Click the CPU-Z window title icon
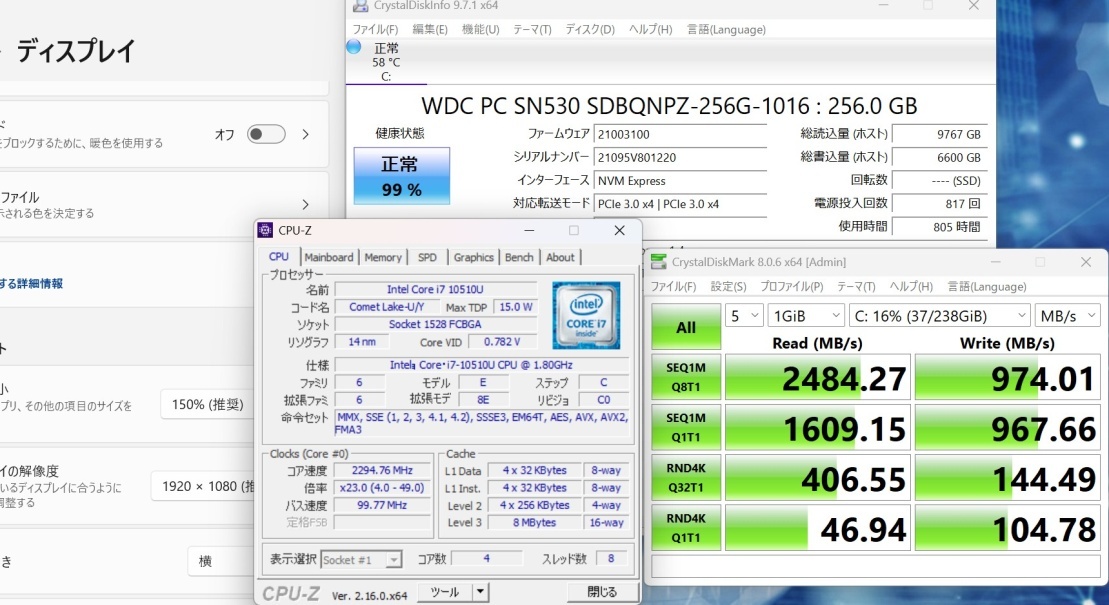The height and width of the screenshot is (605, 1109). [x=265, y=230]
